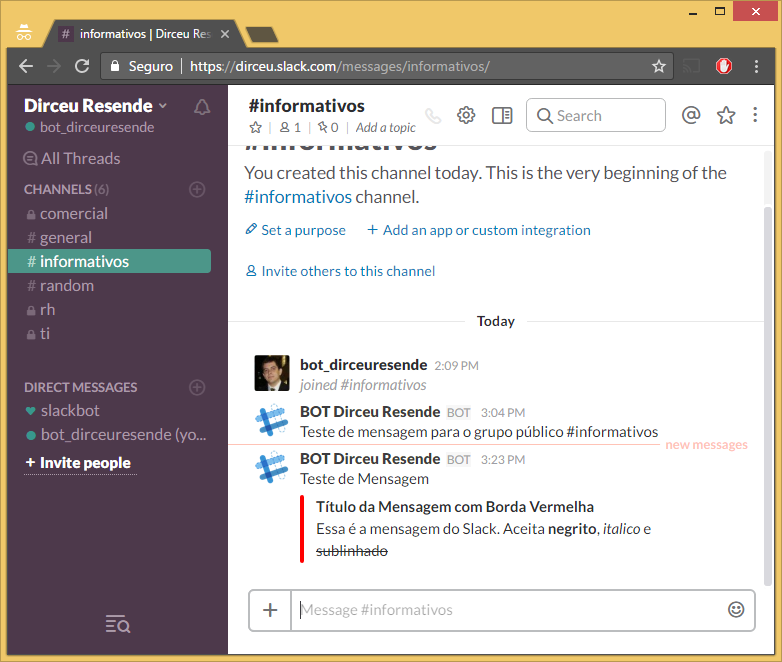Click CHANNELS (6) header to browse channels

pos(66,190)
